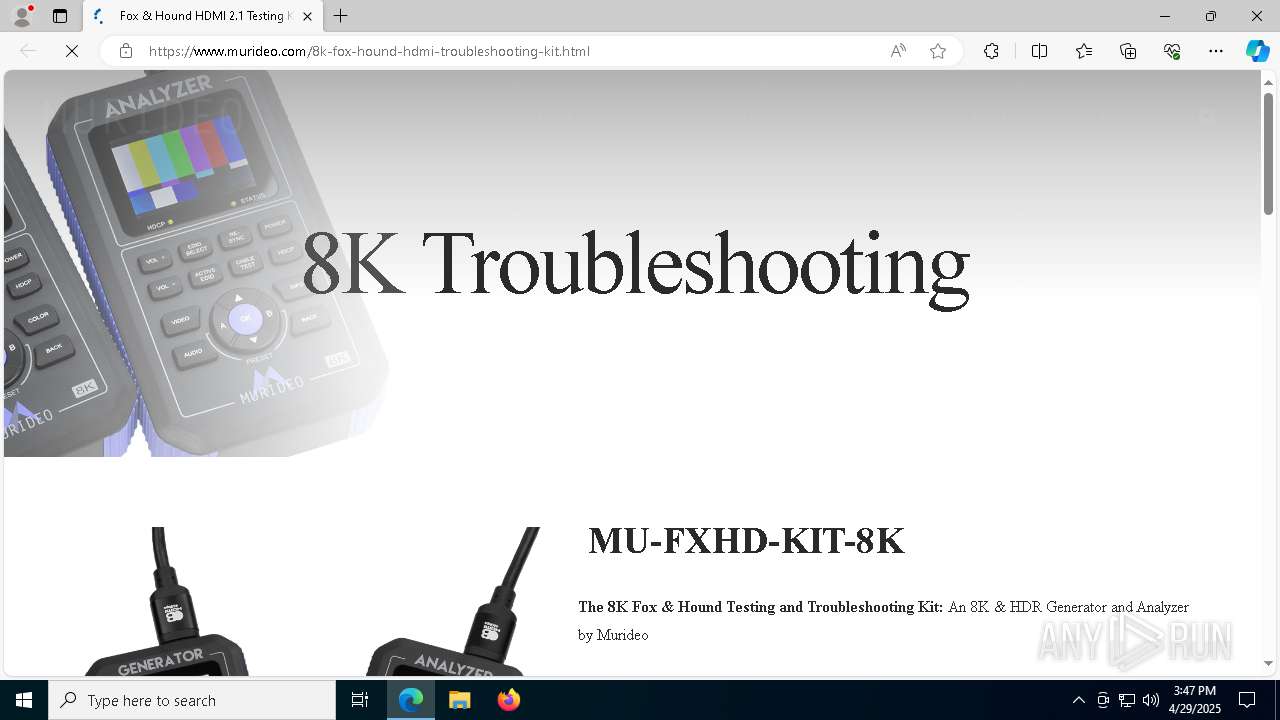Screen dimensions: 1280x720
Task: Open the notification center
Action: (x=1247, y=700)
